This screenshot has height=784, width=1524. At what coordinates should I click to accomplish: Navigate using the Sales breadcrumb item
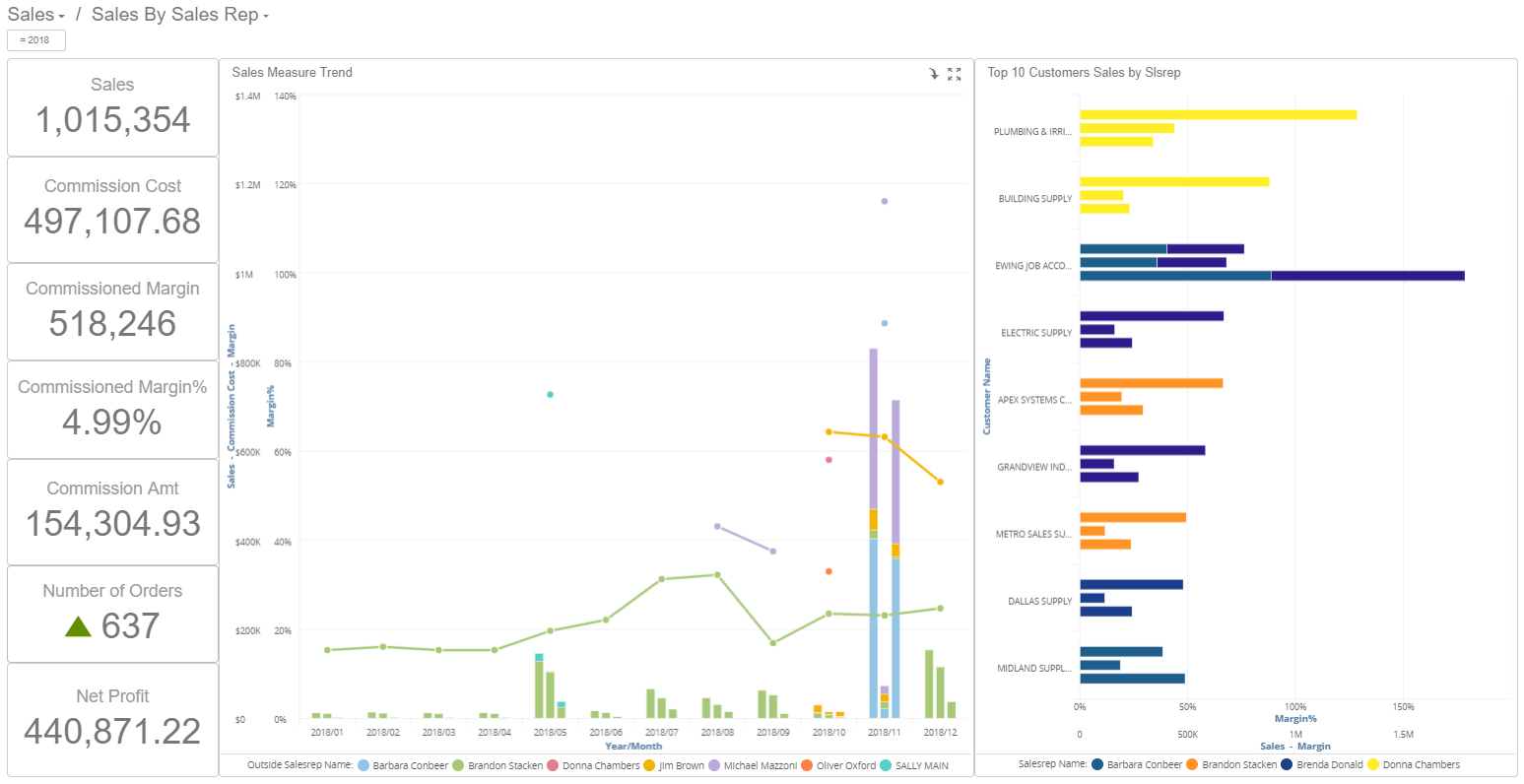click(x=30, y=15)
